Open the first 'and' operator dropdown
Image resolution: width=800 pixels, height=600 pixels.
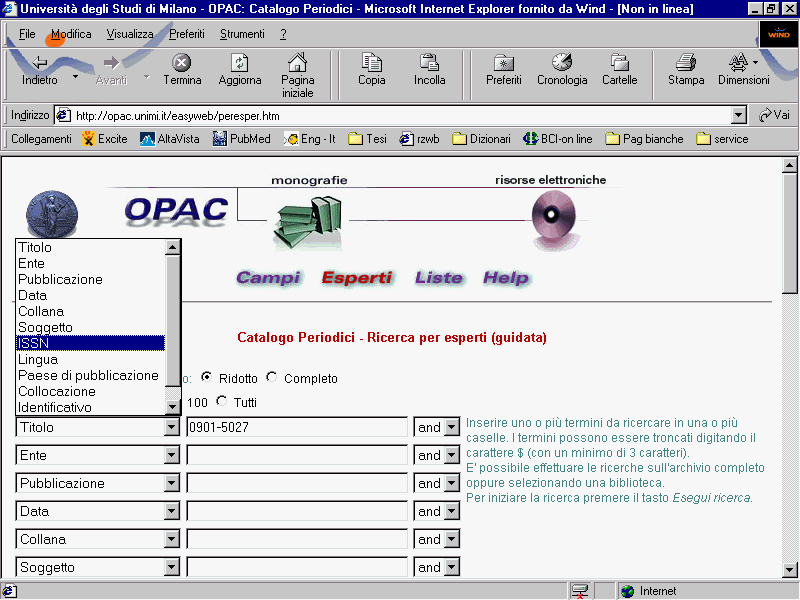(x=451, y=428)
